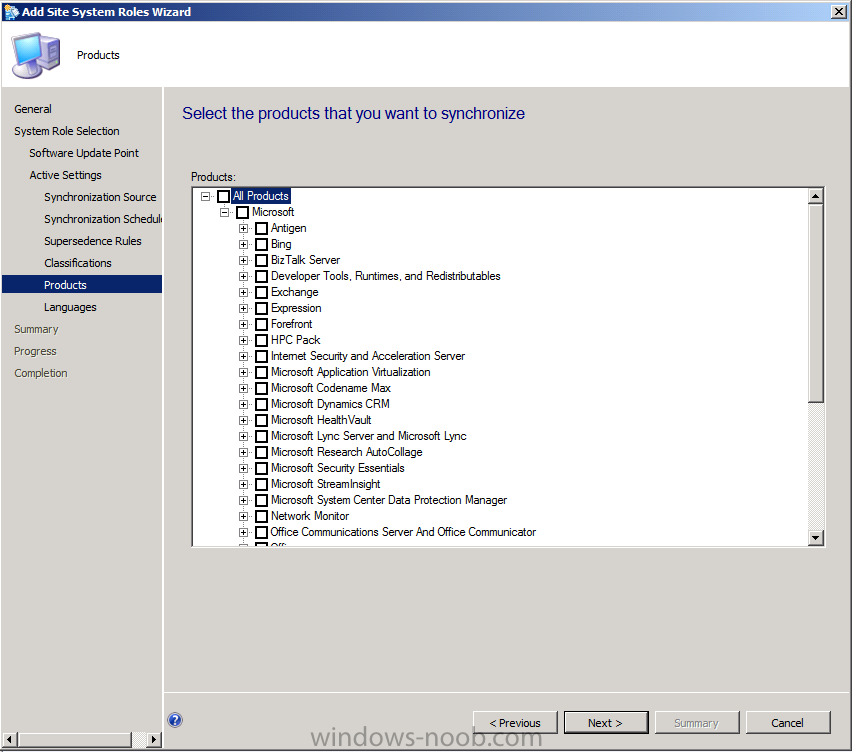Click the Previous button
Screen dimensions: 852x752
515,723
